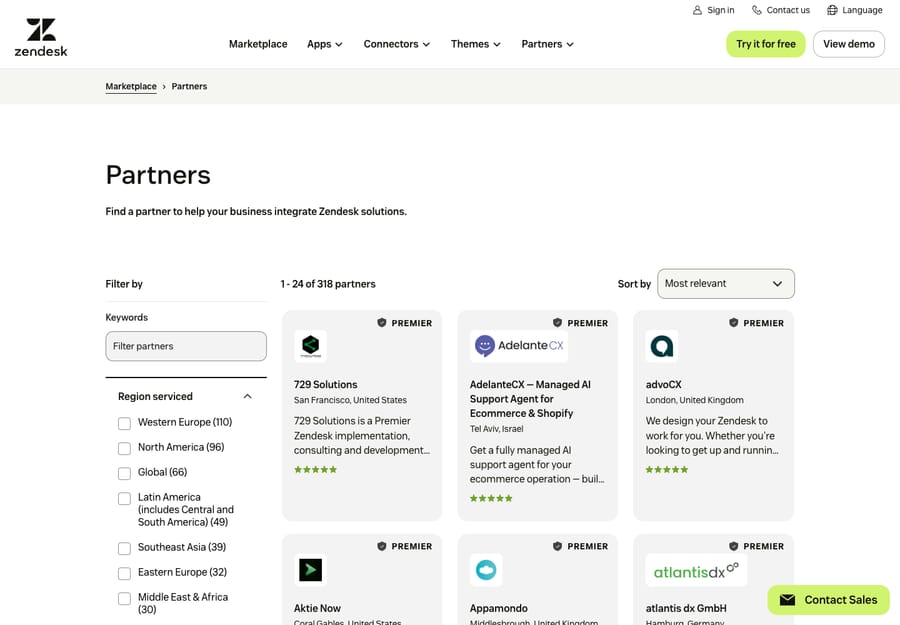Image resolution: width=900 pixels, height=625 pixels.
Task: Click the Zendesk logo
Action: click(x=41, y=37)
